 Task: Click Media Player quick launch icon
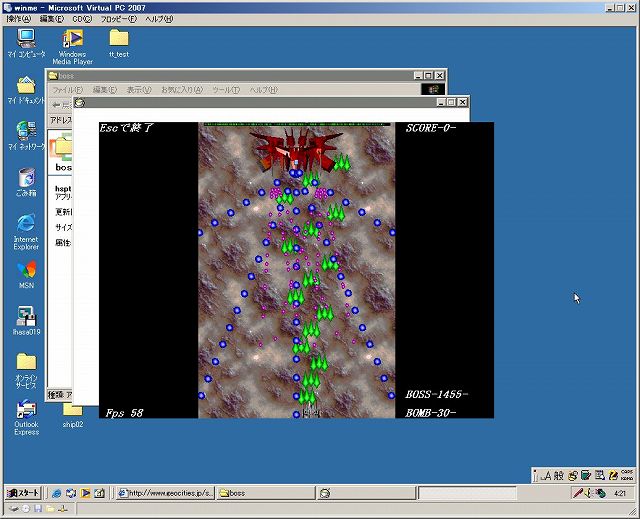85,493
